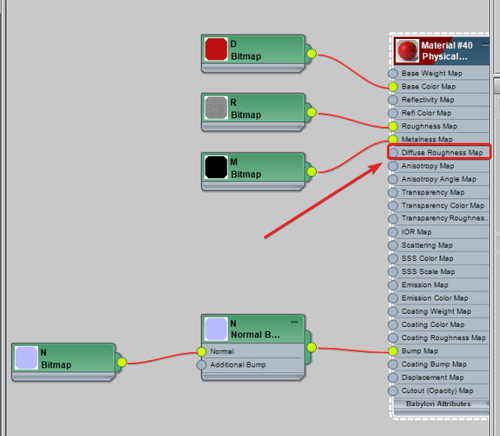The image size is (500, 436).
Task: Select the lavender N Bitmap thumbnail
Action: (x=26, y=358)
